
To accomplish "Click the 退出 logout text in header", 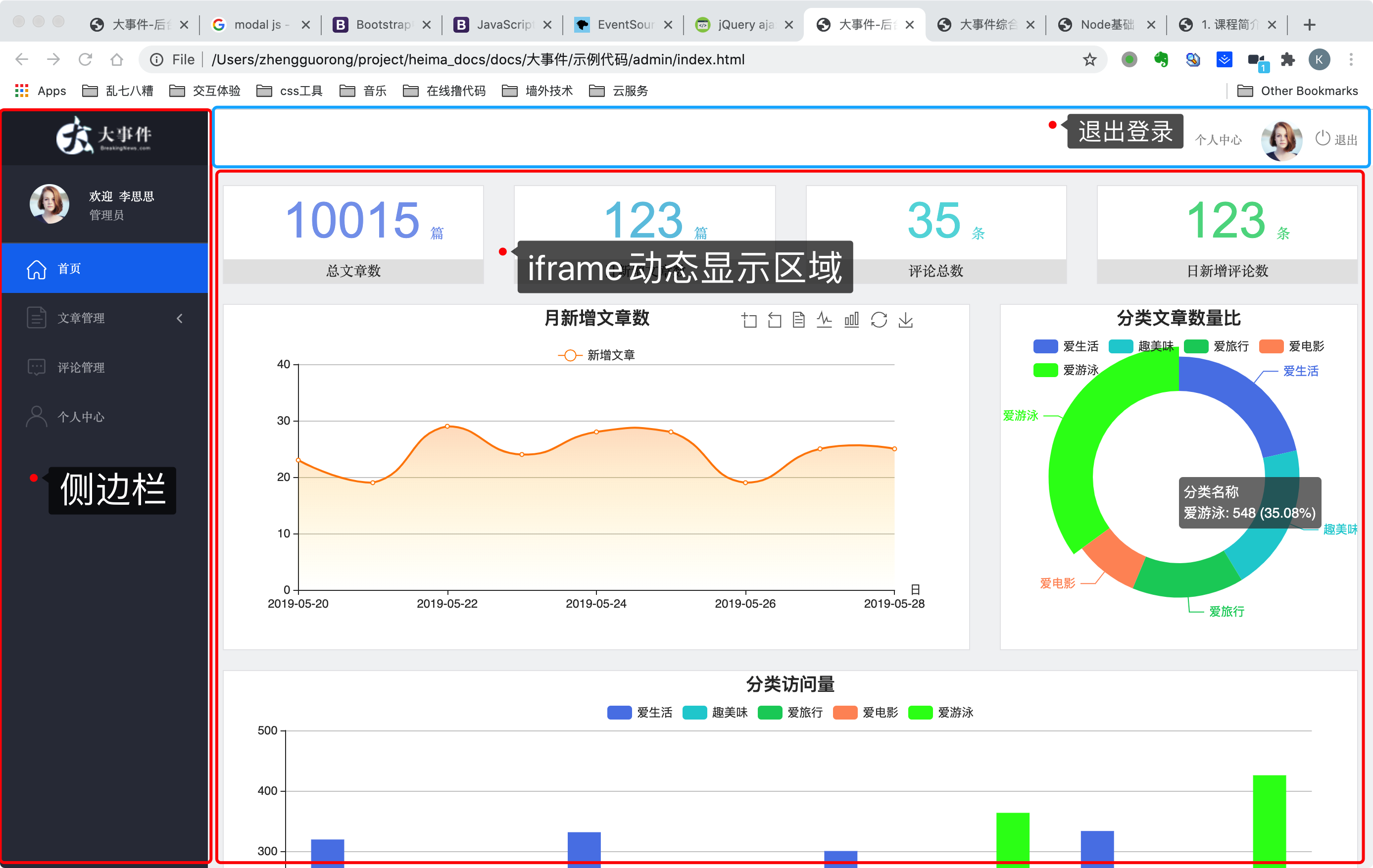I will pos(1346,140).
